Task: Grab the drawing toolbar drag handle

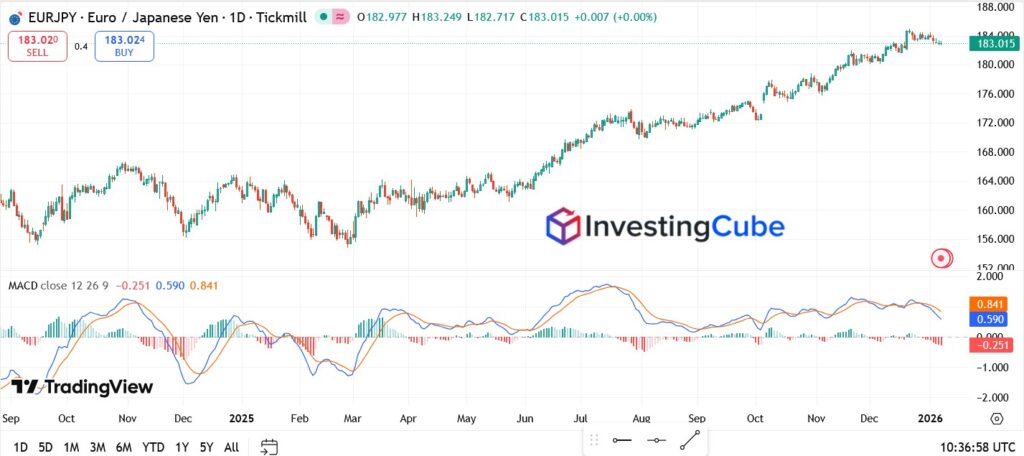Action: click(x=594, y=440)
